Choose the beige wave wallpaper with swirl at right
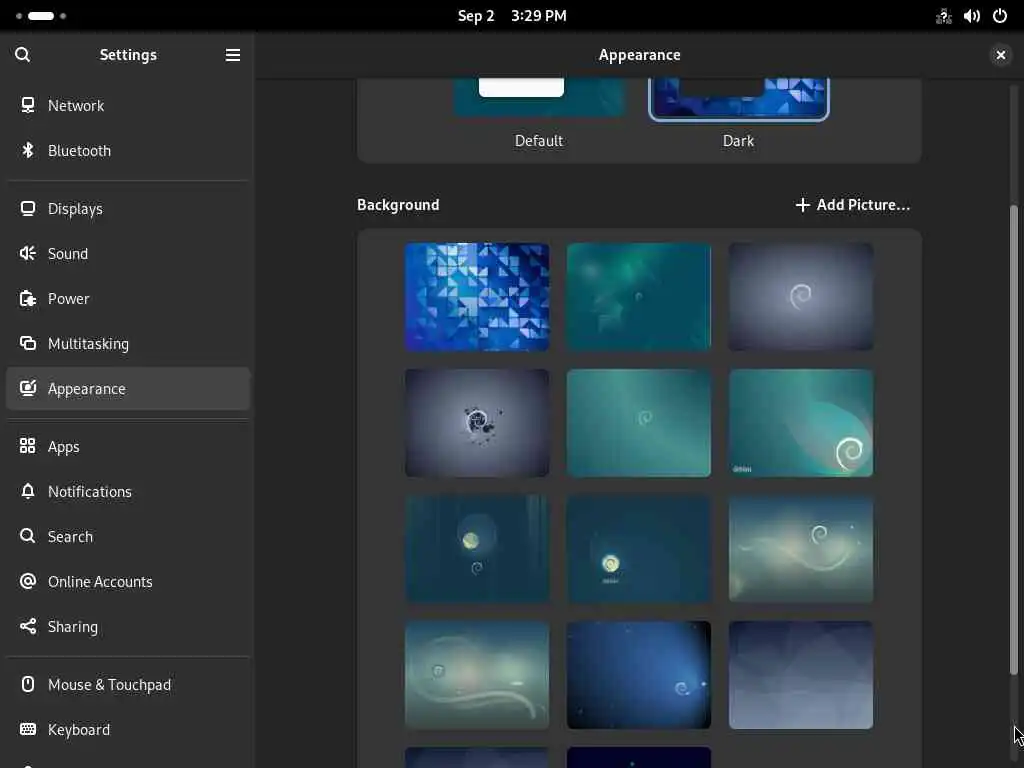Image resolution: width=1024 pixels, height=768 pixels. point(801,549)
